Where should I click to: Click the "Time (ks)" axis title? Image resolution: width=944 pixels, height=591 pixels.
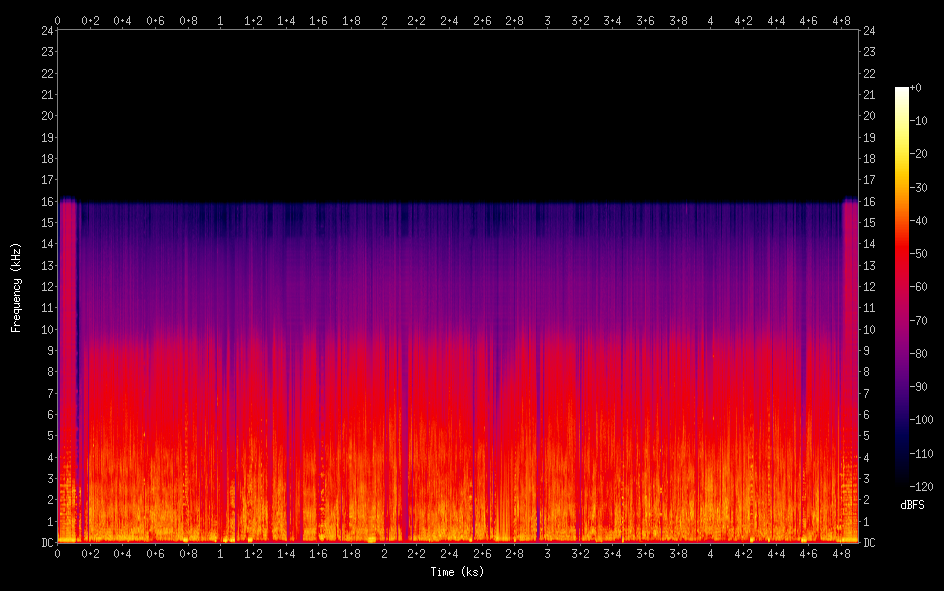point(457,572)
